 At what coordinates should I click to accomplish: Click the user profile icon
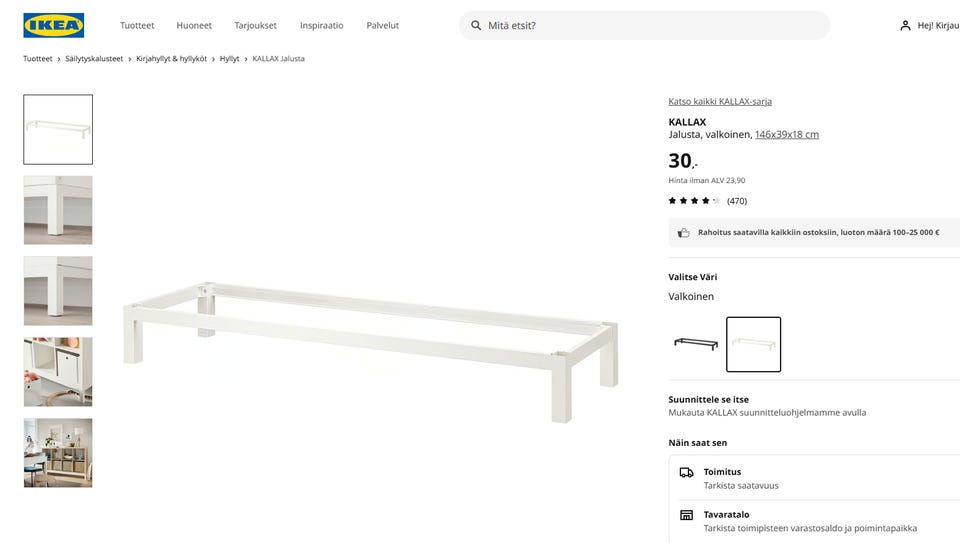(905, 25)
